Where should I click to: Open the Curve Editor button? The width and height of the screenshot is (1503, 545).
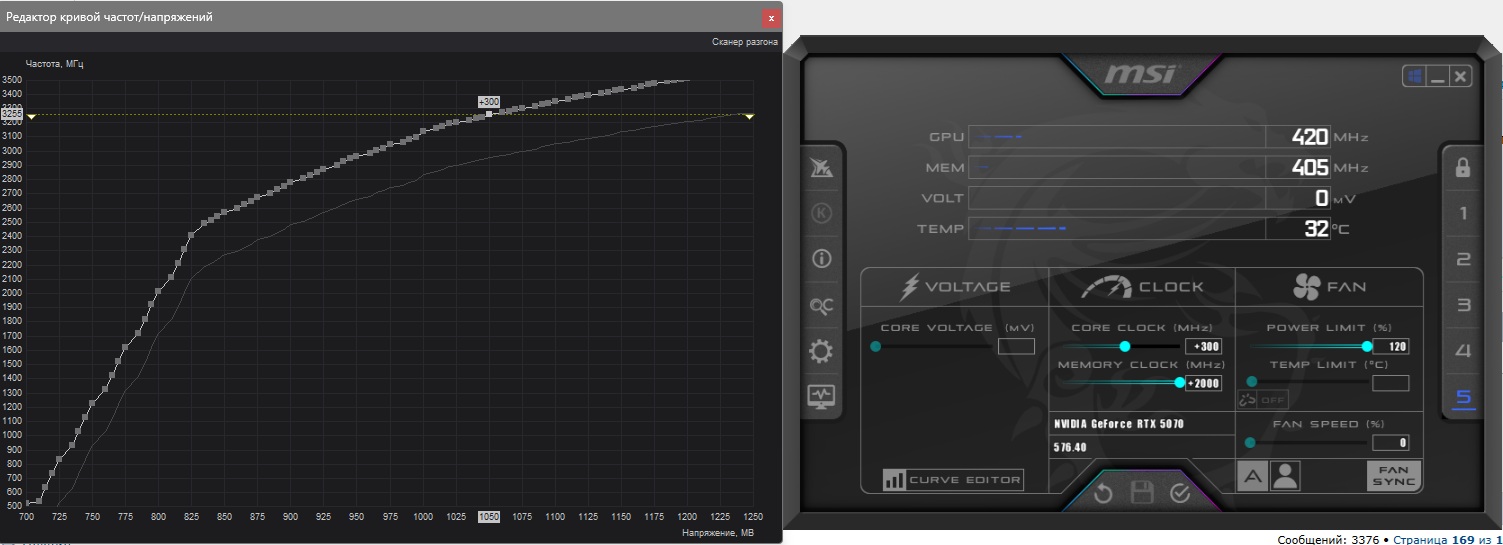(x=953, y=480)
